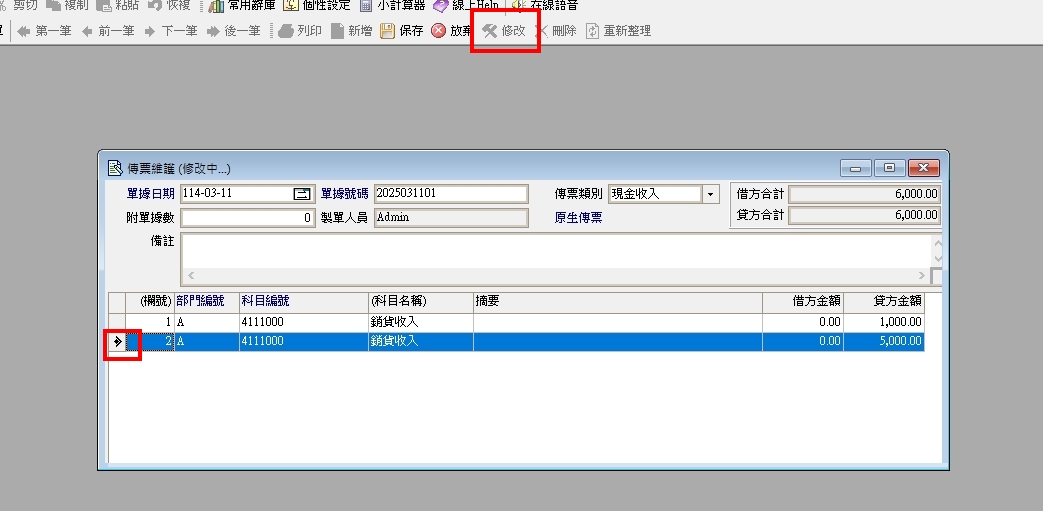Expand the 傳票類別 dropdown
The image size is (1043, 511).
(710, 194)
